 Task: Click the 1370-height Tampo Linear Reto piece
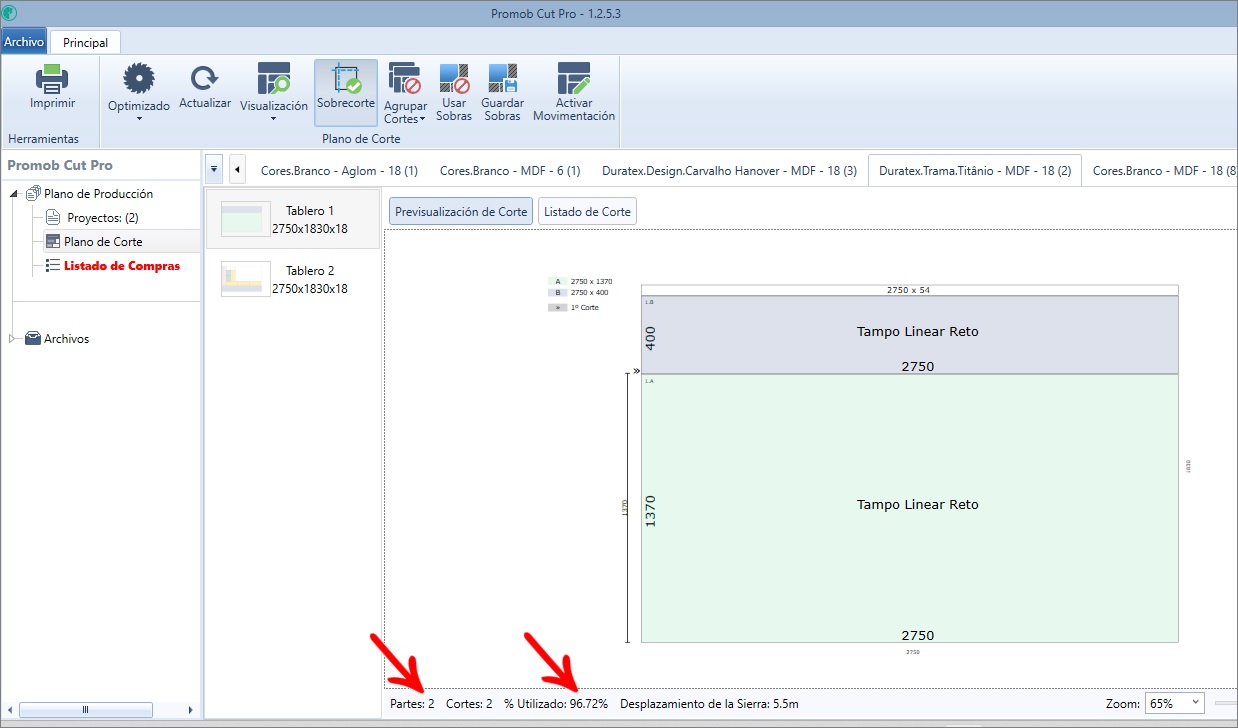(910, 508)
